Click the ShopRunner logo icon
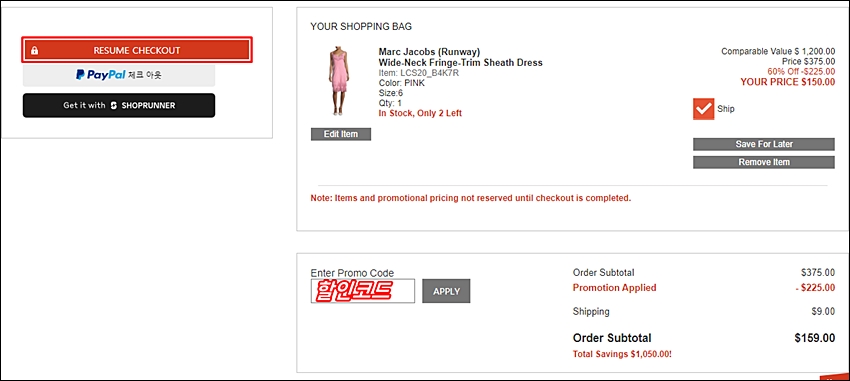850x381 pixels. click(x=114, y=106)
